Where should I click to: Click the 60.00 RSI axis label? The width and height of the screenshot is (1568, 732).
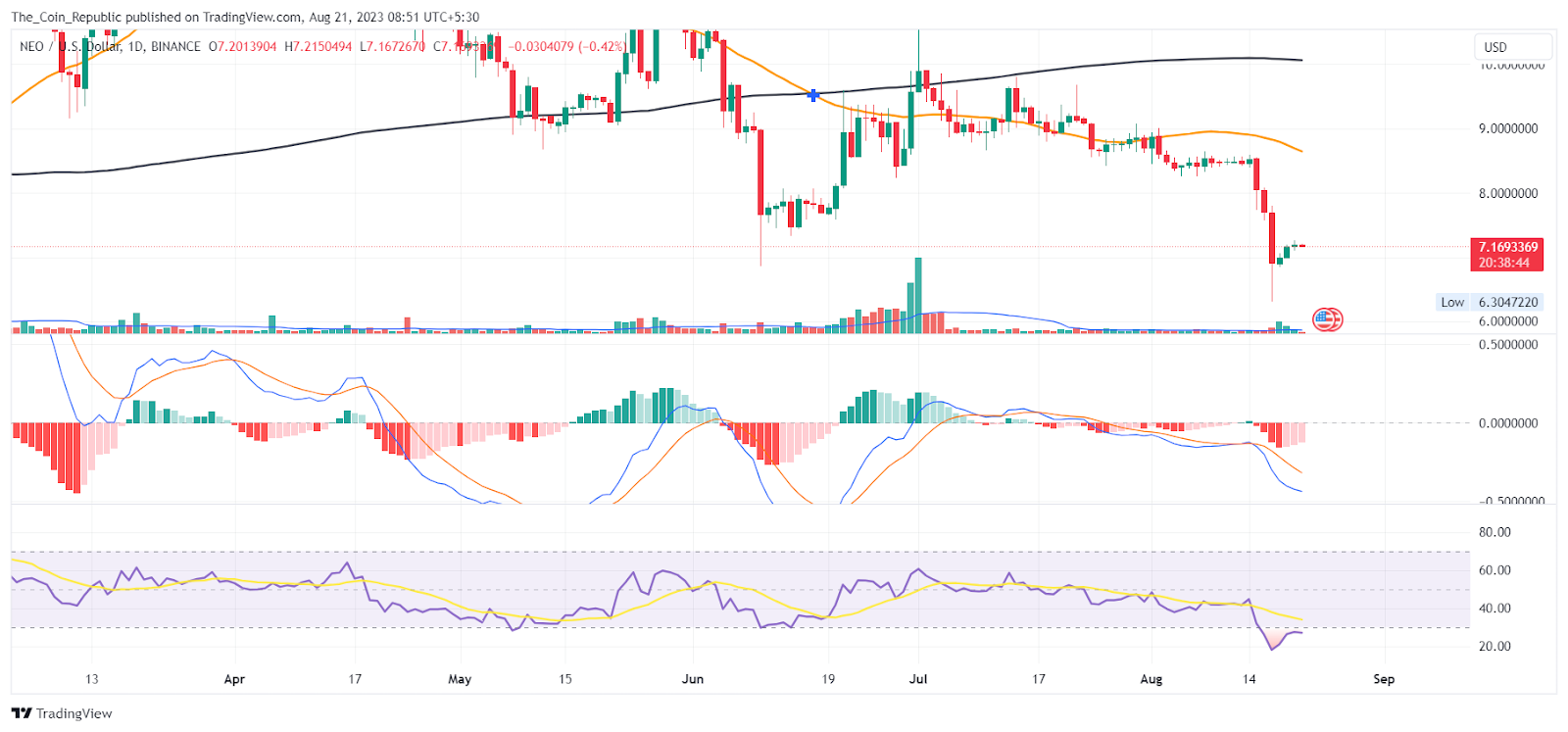click(x=1494, y=570)
